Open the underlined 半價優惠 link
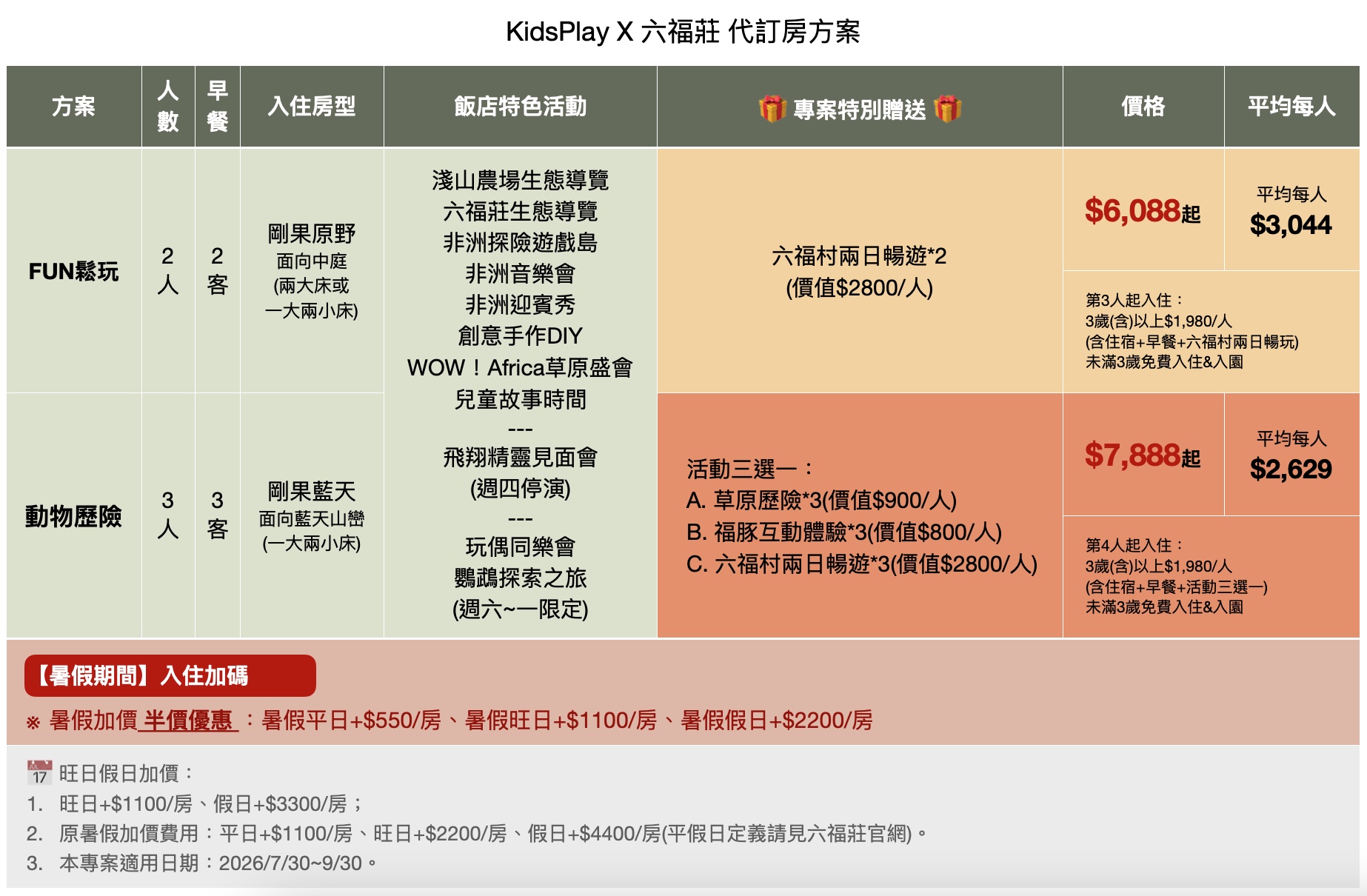The width and height of the screenshot is (1367, 896). 188,720
